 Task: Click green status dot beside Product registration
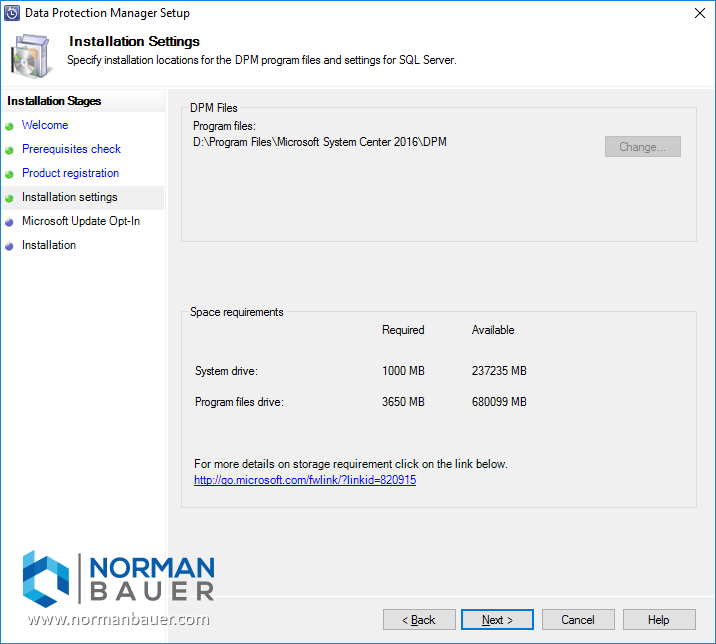point(9,174)
